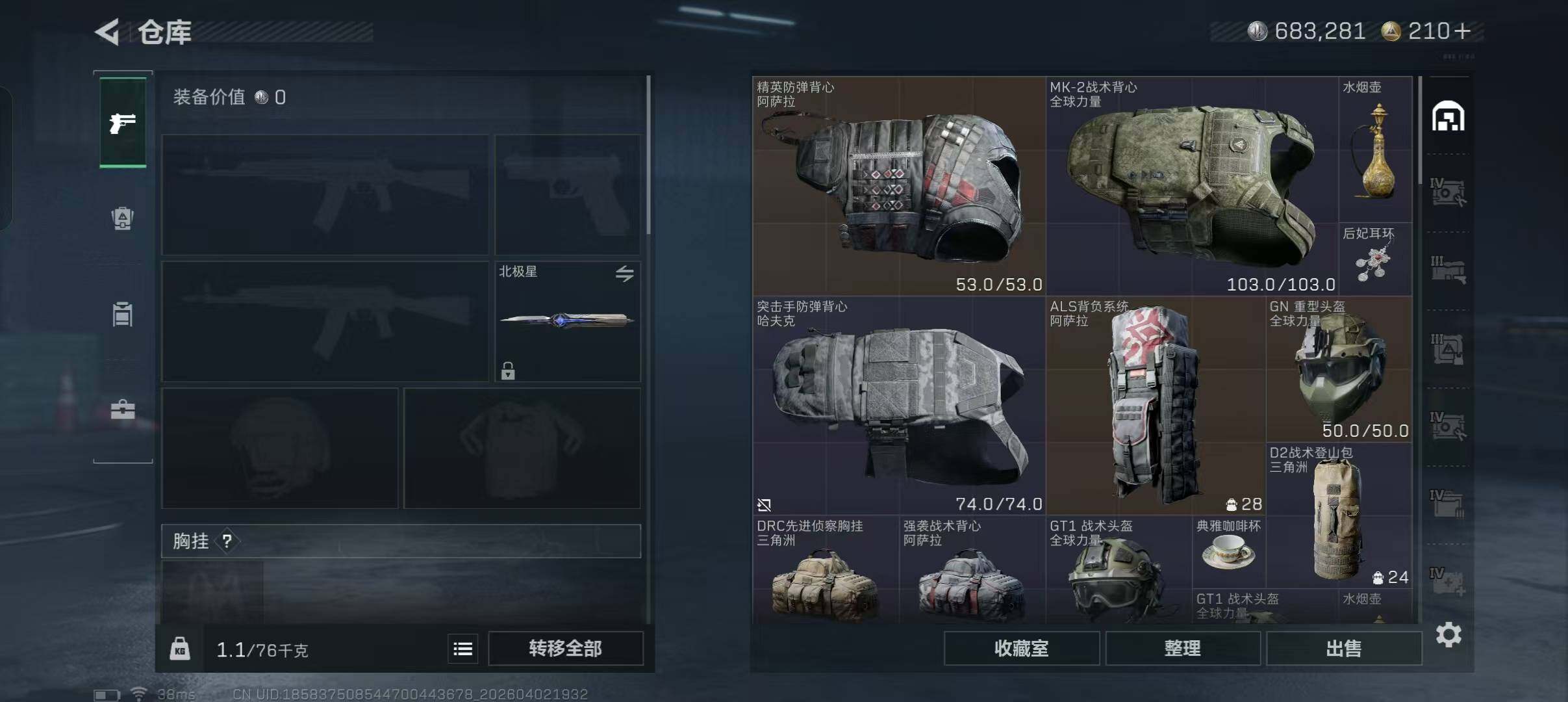Screen dimensions: 1568x702
Task: Click the 胸挂 question mark help icon
Action: (227, 541)
